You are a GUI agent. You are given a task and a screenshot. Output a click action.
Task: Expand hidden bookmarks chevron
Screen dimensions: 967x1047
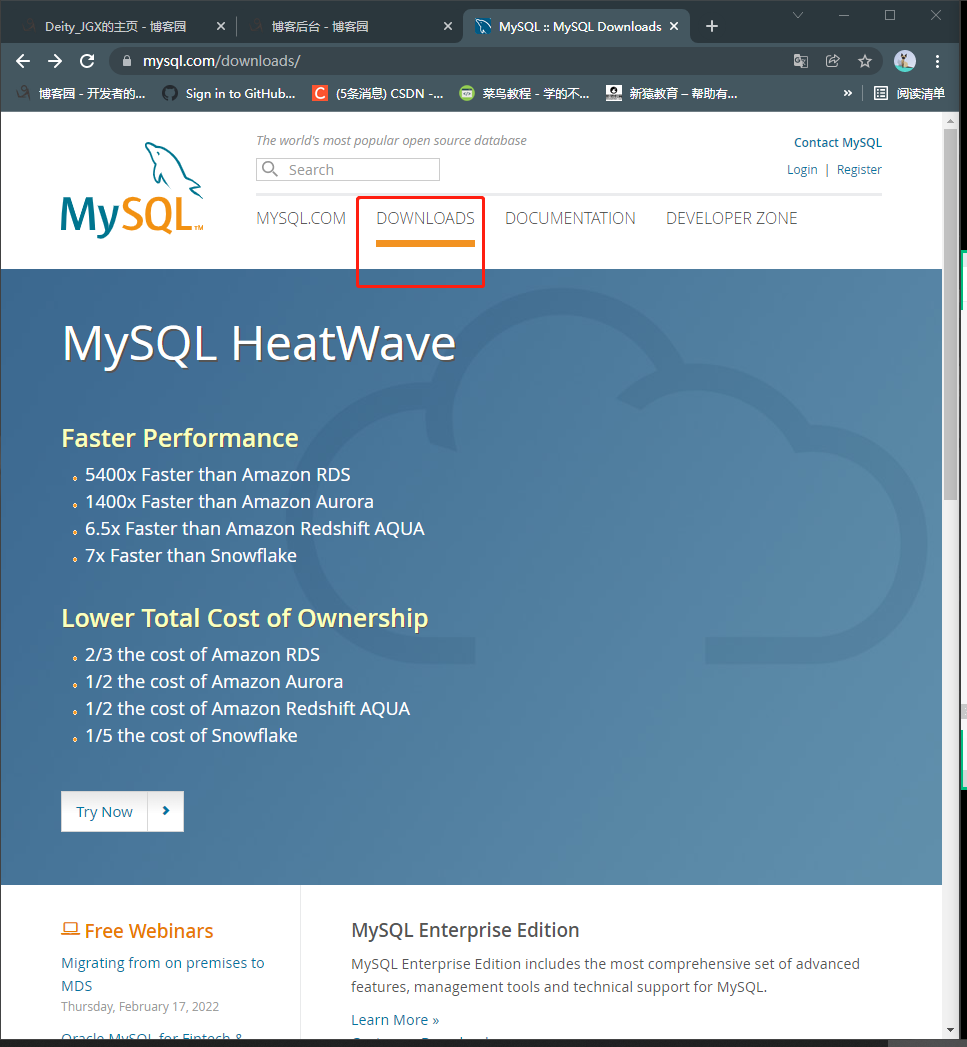(847, 93)
